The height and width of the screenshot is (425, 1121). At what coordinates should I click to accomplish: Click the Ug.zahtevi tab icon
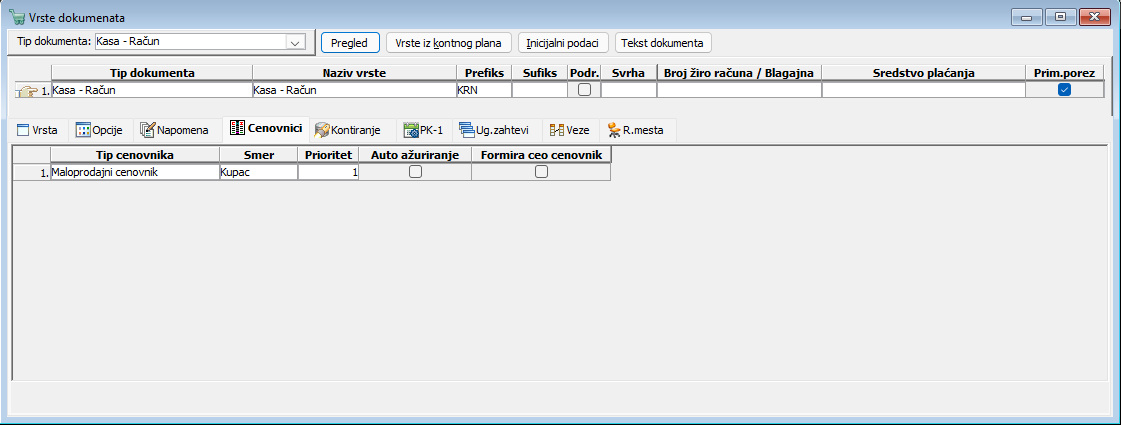point(467,130)
